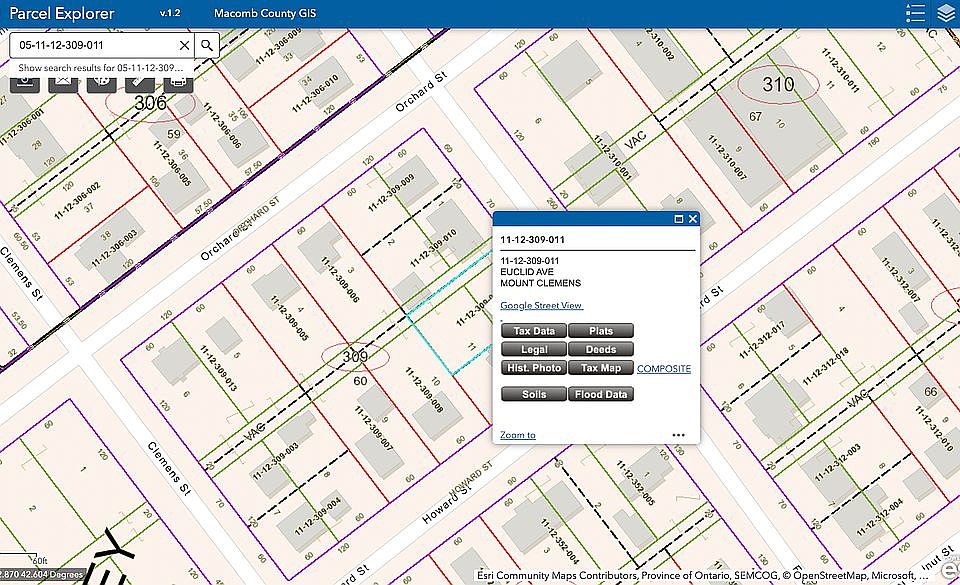This screenshot has height=585, width=960.
Task: Open Deeds for this parcel
Action: coord(601,349)
